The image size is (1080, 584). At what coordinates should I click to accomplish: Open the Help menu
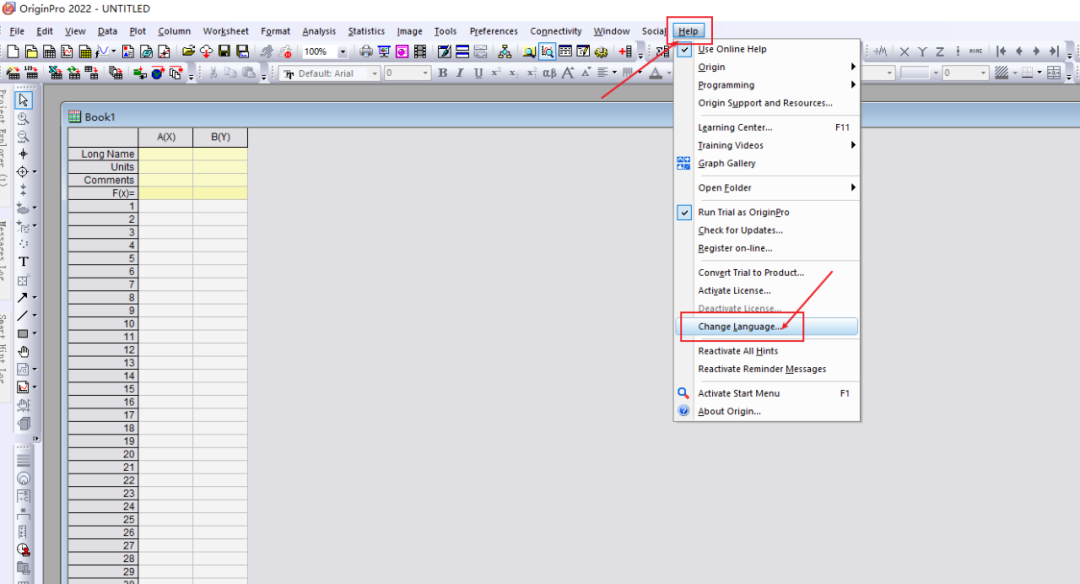tap(688, 31)
